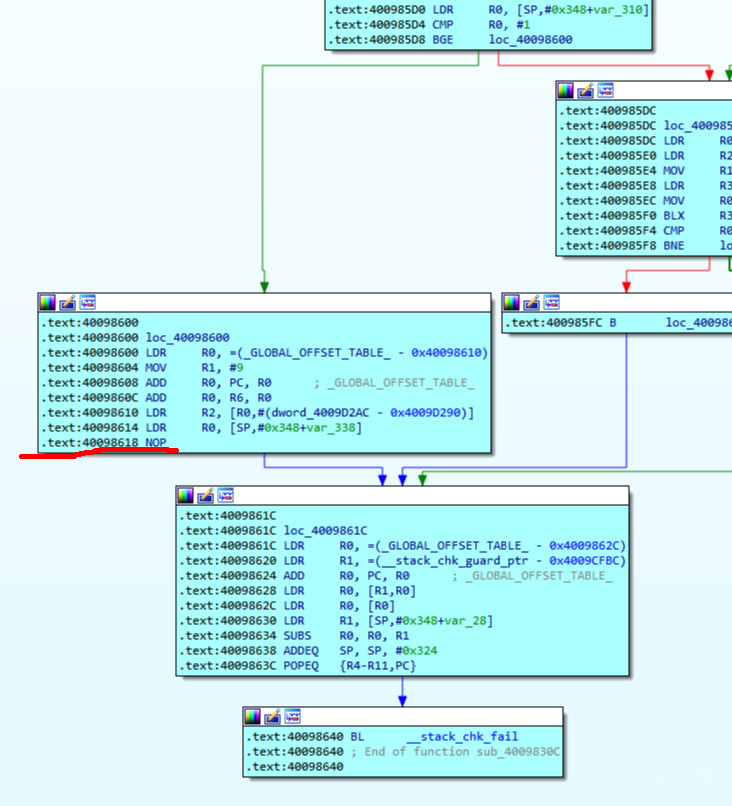Screen dimensions: 732x806
Task: Click __stack_chk_guard_ptr in the LDR R1 instruction
Action: [454, 561]
